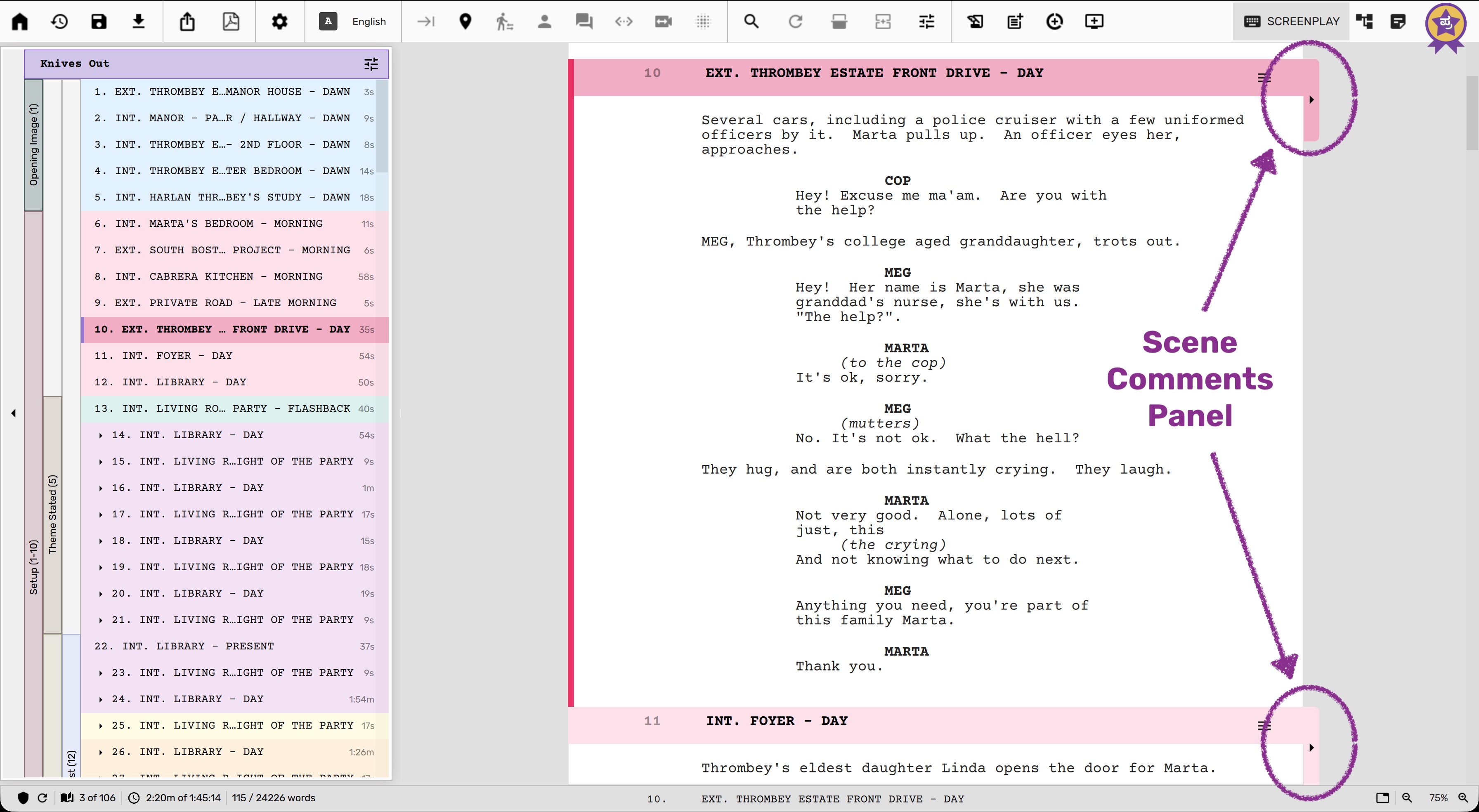1479x812 pixels.
Task: Click the camera shot icon
Action: (663, 22)
